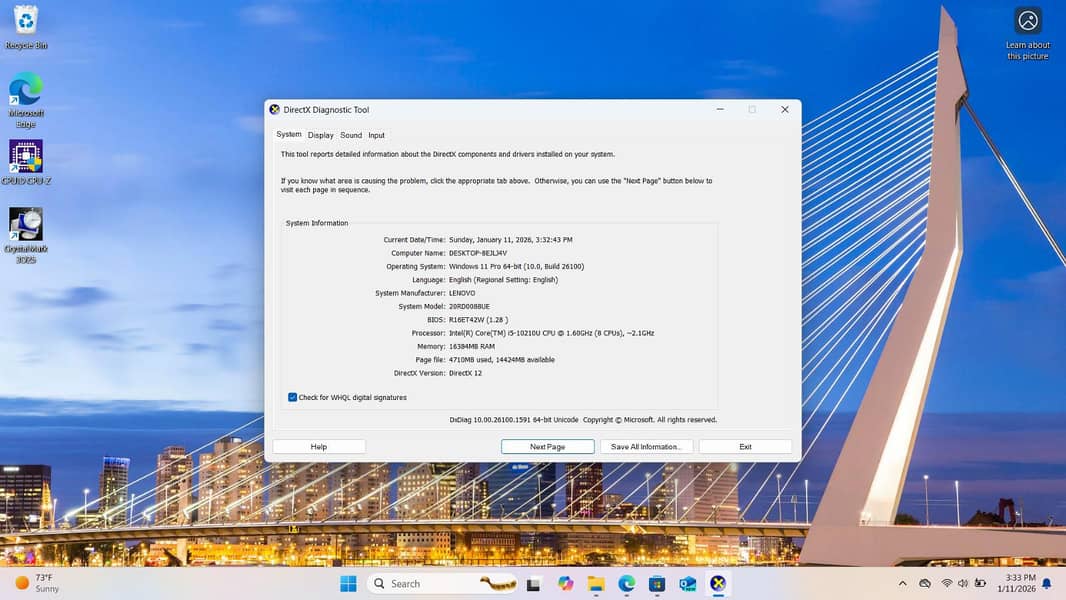
Task: Click the 'Learn about this picture' icon
Action: pyautogui.click(x=1028, y=22)
